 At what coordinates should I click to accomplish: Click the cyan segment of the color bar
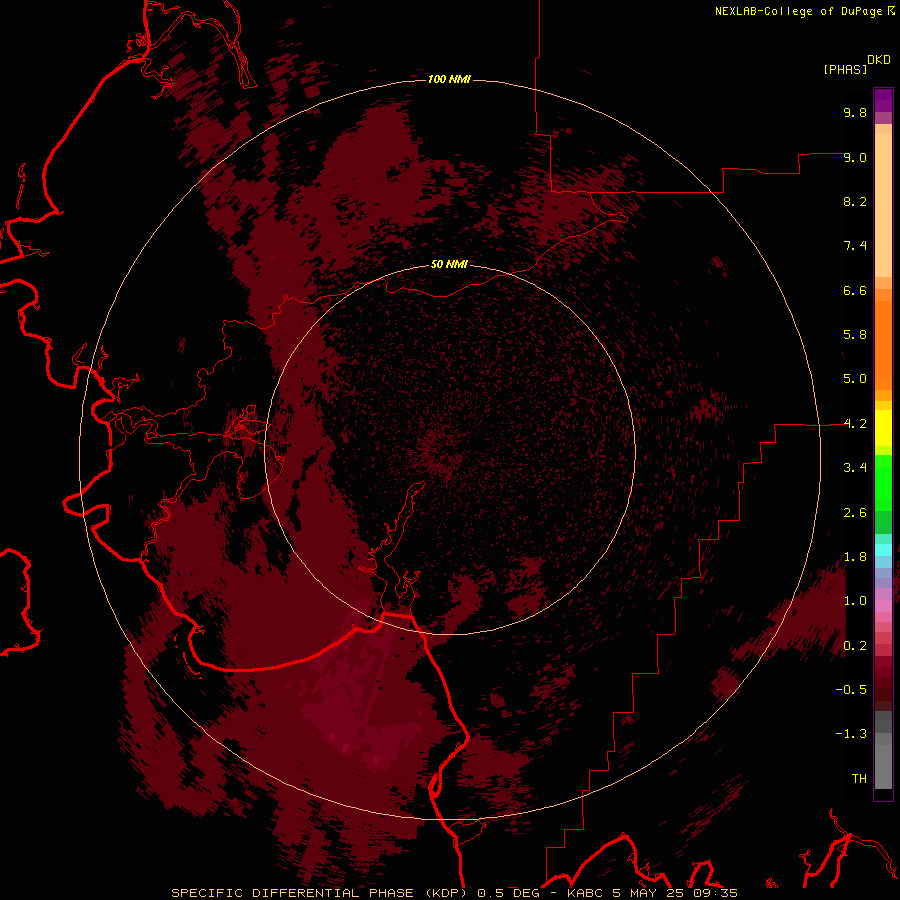[x=883, y=550]
